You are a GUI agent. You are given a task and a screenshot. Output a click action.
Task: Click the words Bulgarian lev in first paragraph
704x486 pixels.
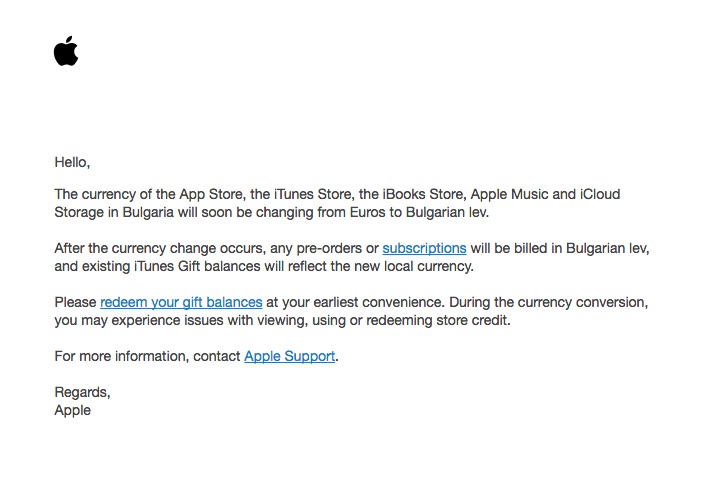446,212
